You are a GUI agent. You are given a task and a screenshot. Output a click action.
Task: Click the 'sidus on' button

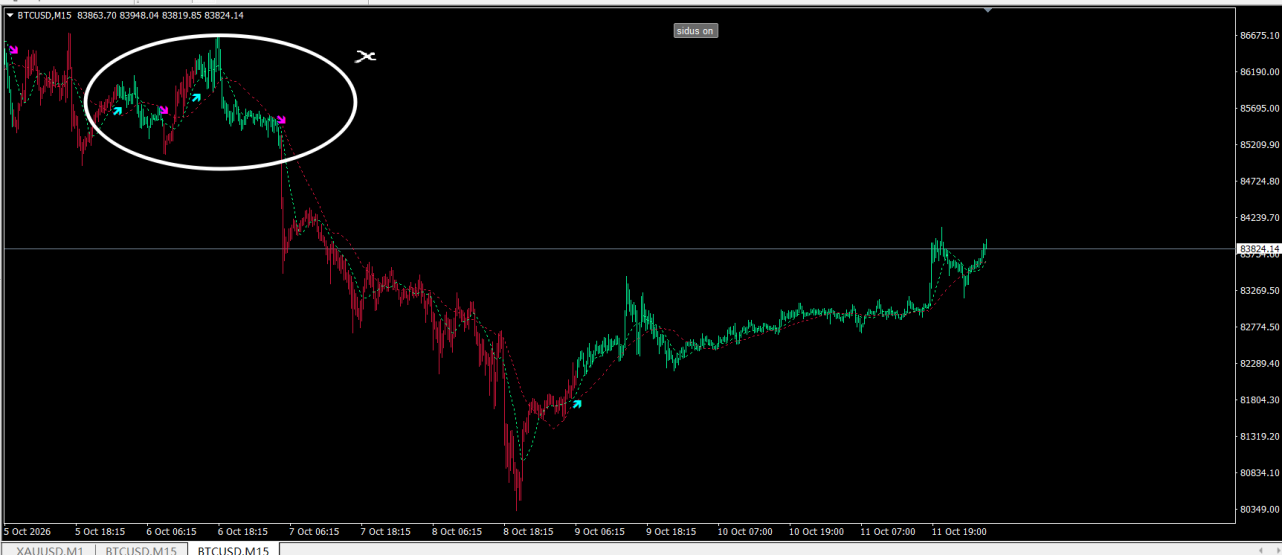(x=696, y=31)
